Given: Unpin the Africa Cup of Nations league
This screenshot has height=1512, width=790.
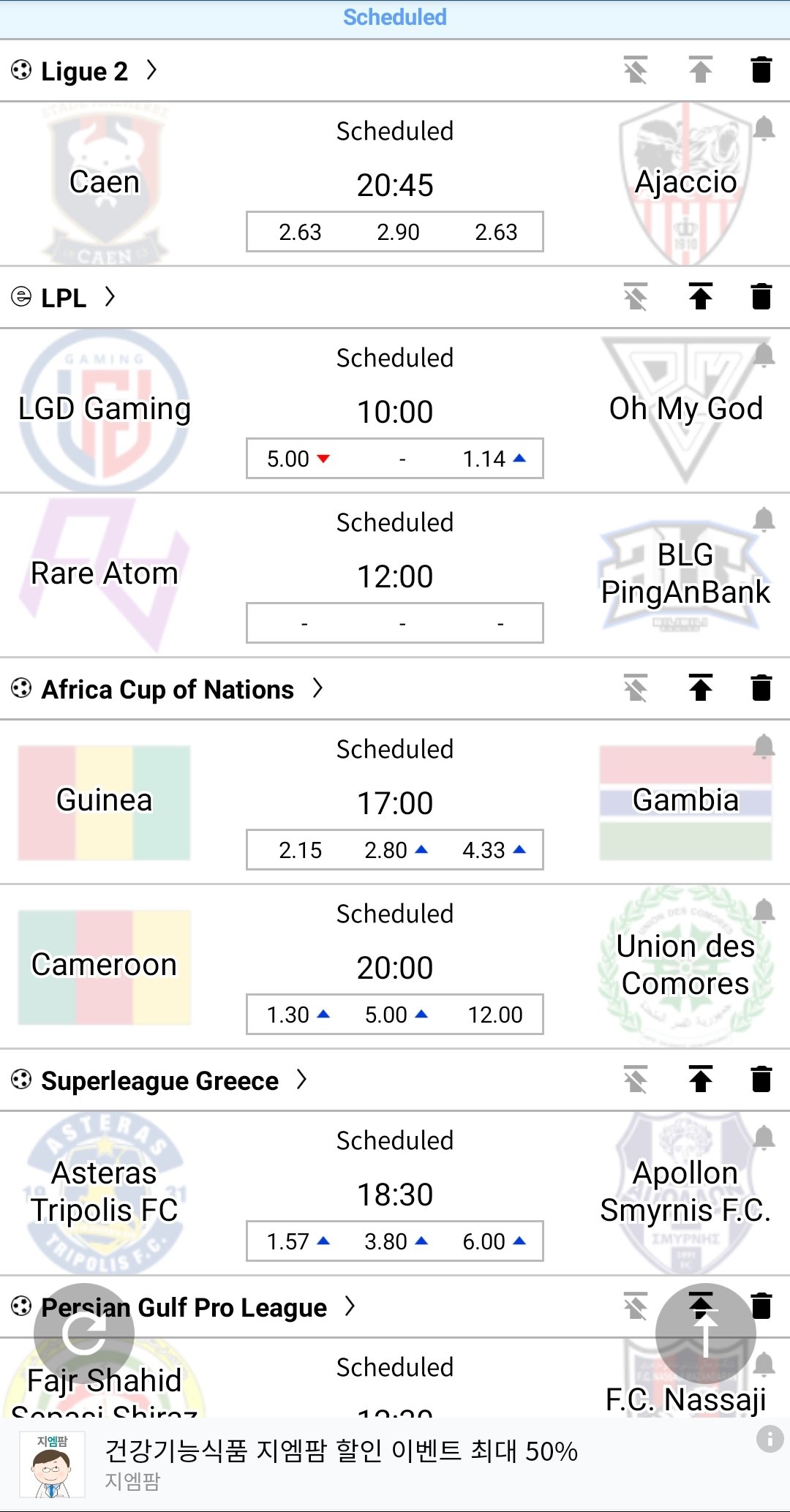Looking at the screenshot, I should [636, 688].
